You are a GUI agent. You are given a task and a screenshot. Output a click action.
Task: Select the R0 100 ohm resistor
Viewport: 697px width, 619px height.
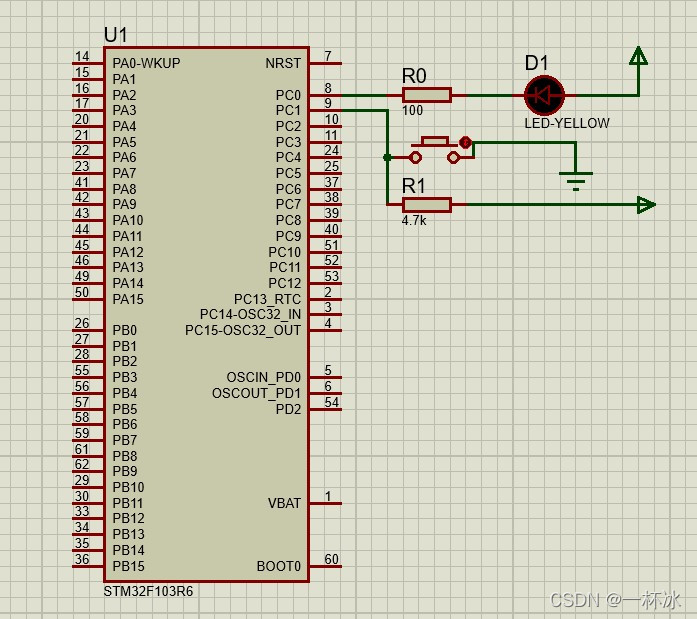(427, 96)
